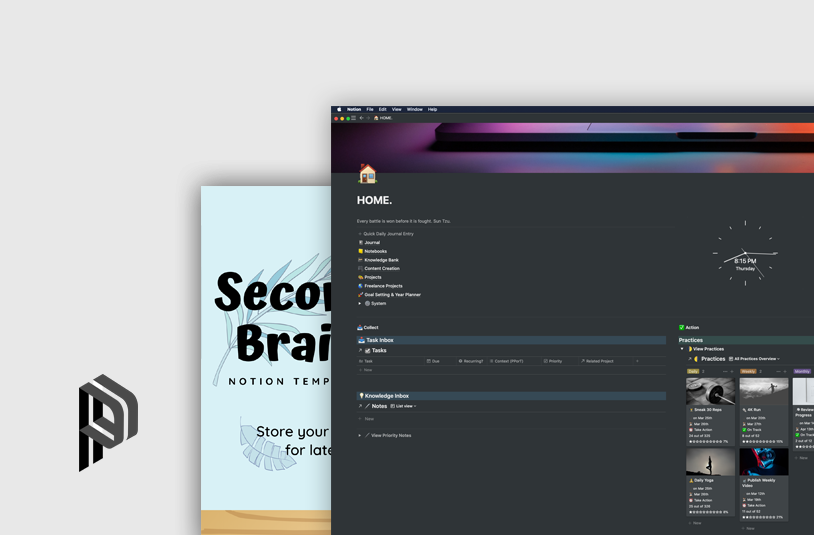The image size is (814, 535).
Task: Open the Projects page link
Action: [x=373, y=277]
